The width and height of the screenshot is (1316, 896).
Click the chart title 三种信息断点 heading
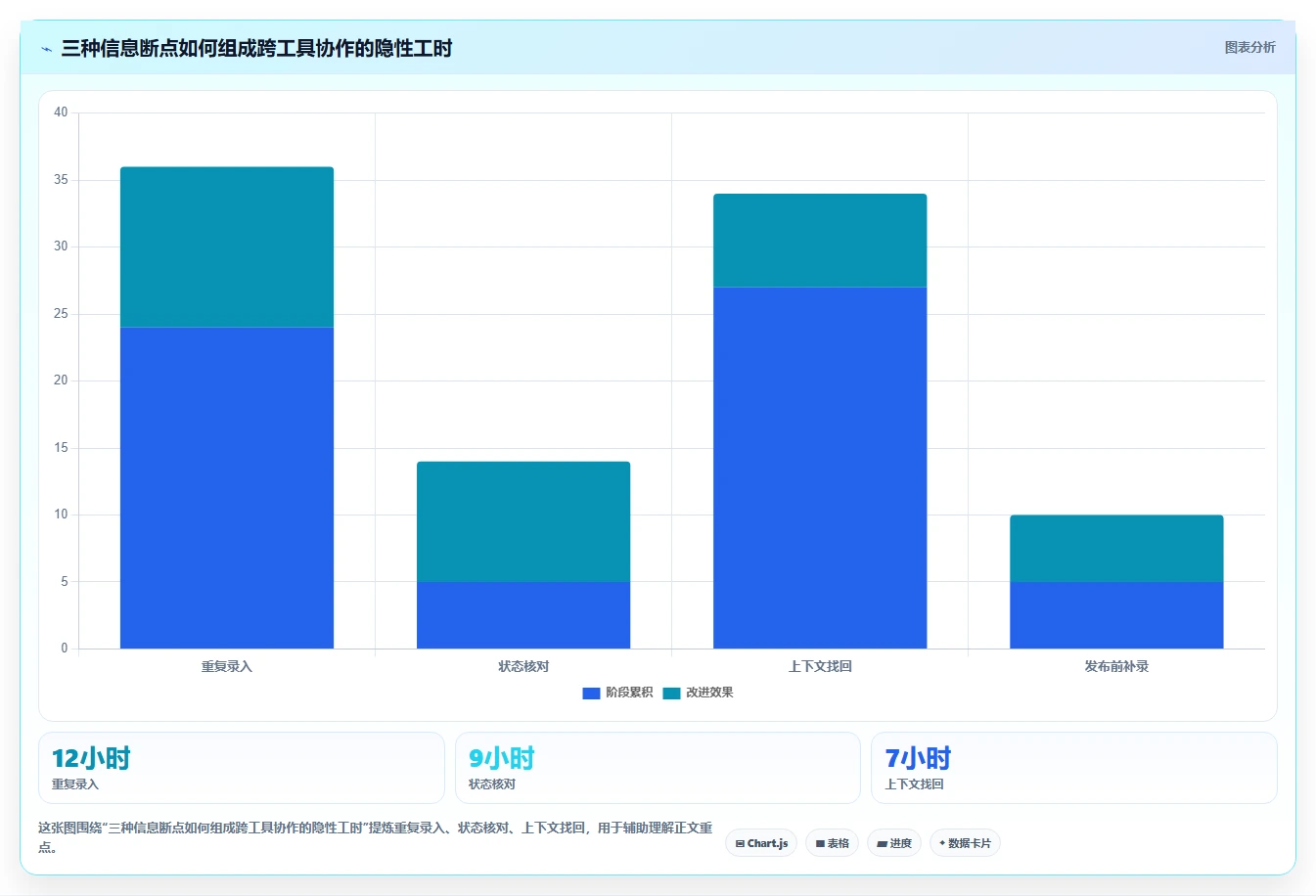point(256,48)
